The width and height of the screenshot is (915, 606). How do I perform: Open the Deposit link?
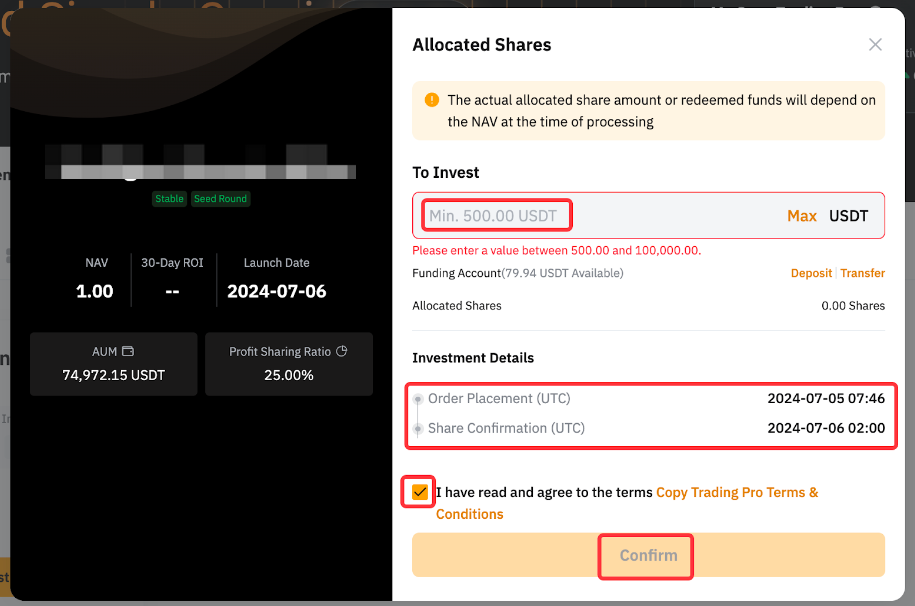pyautogui.click(x=811, y=273)
